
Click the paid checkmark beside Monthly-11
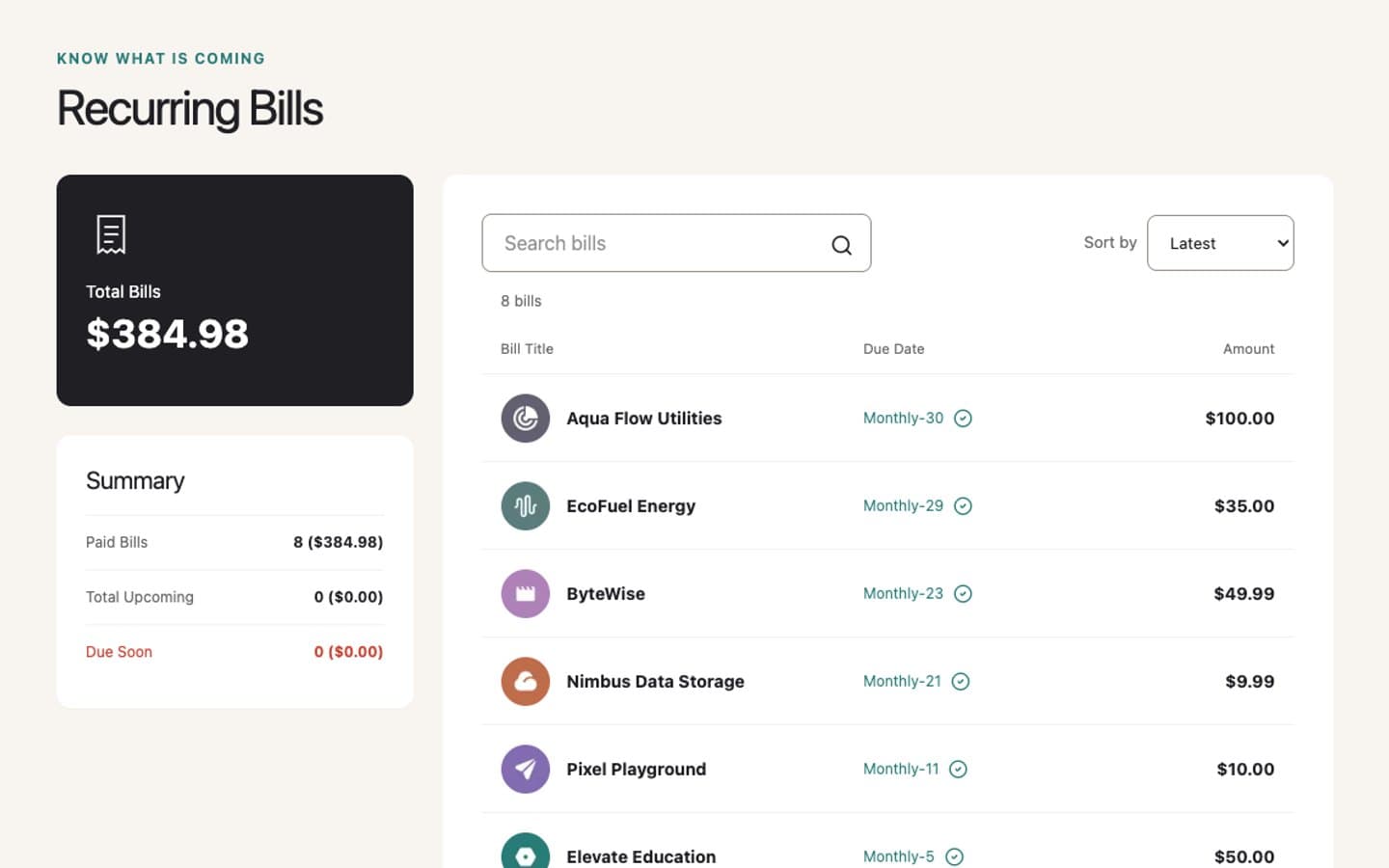tap(958, 770)
